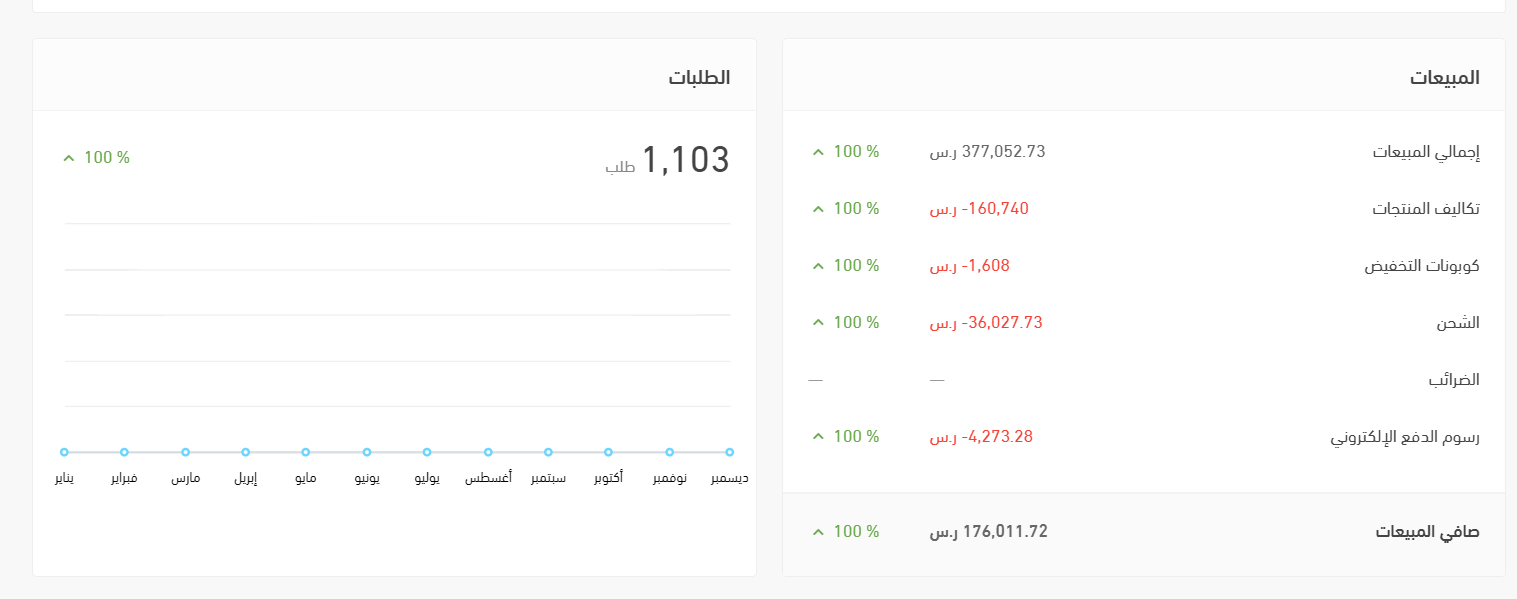Click the 1,103 orders total
Viewport: 1517px width, 599px height.
[685, 160]
